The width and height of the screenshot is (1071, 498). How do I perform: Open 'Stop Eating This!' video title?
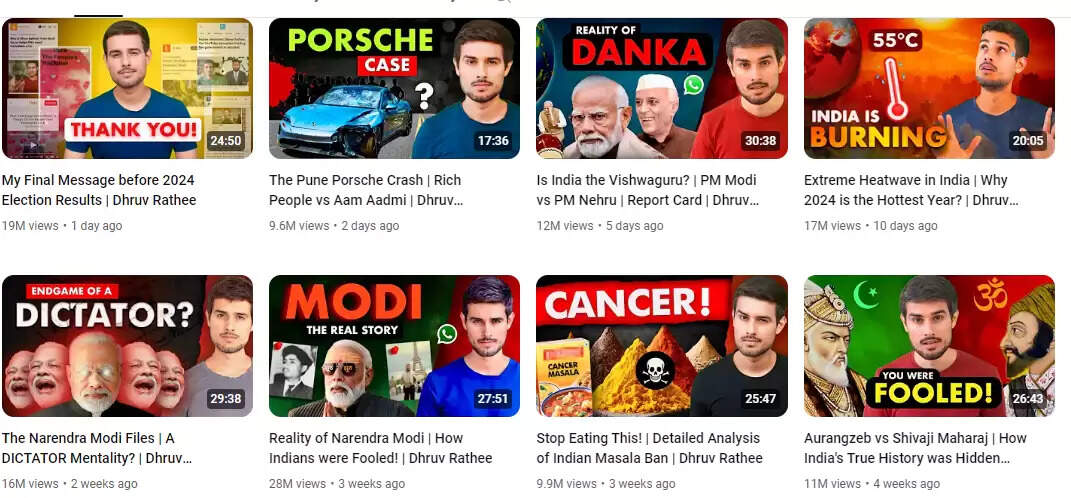pyautogui.click(x=649, y=447)
